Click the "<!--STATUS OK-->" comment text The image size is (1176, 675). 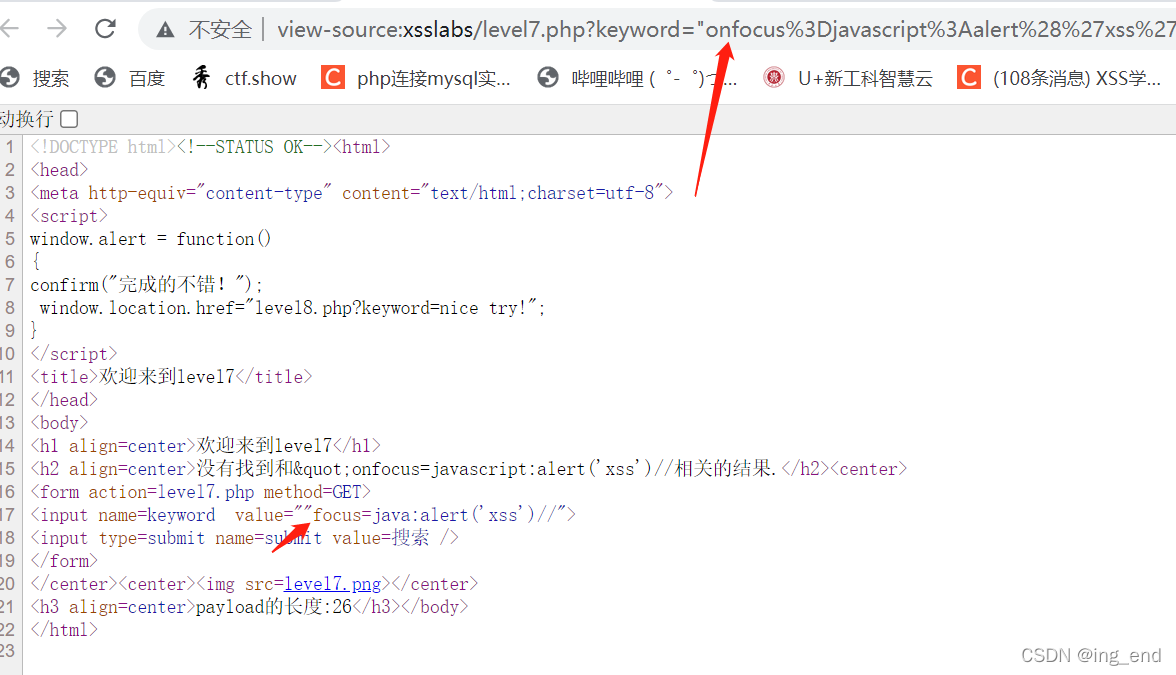(254, 147)
